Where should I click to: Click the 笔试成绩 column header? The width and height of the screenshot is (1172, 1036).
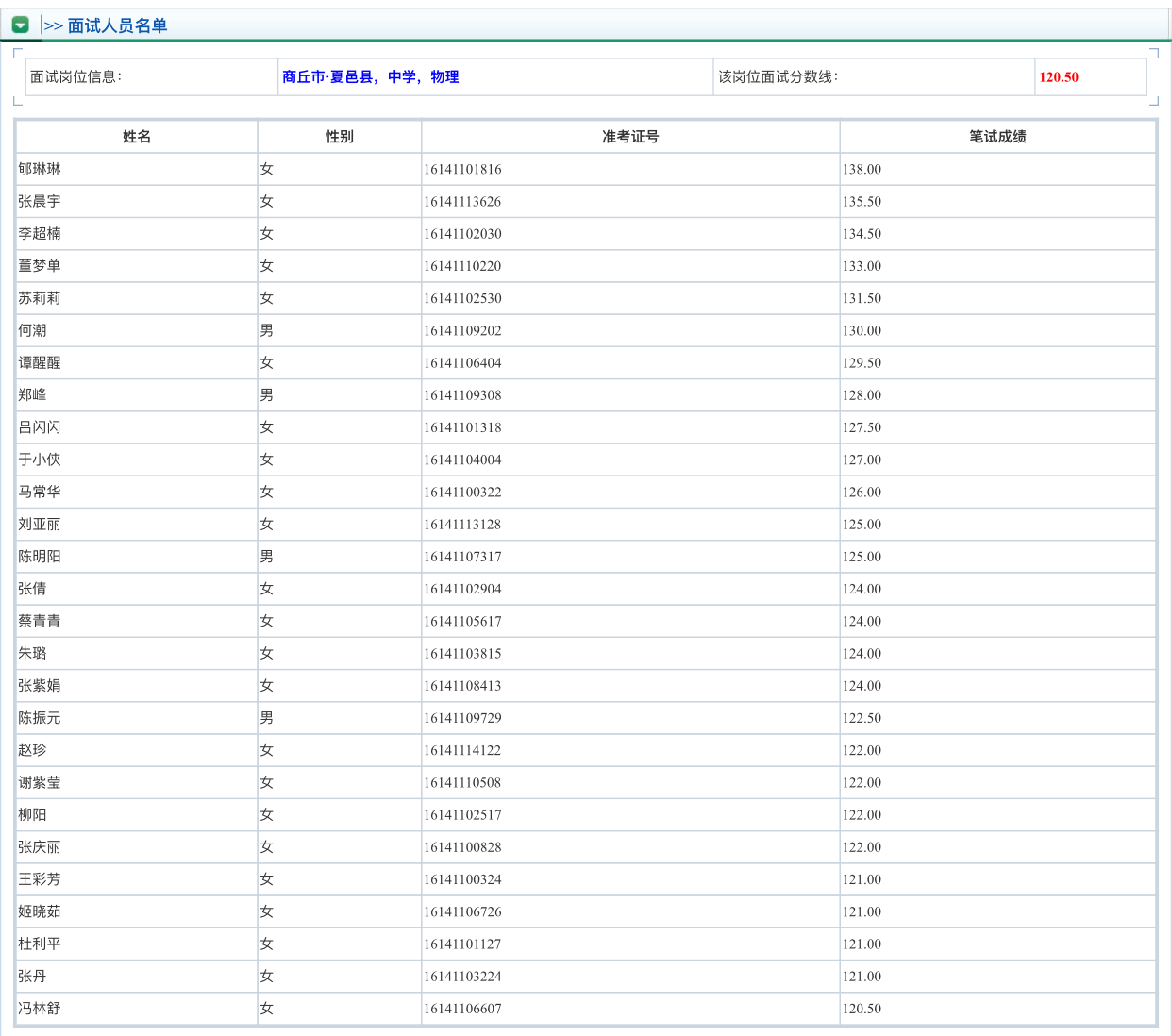coord(997,137)
